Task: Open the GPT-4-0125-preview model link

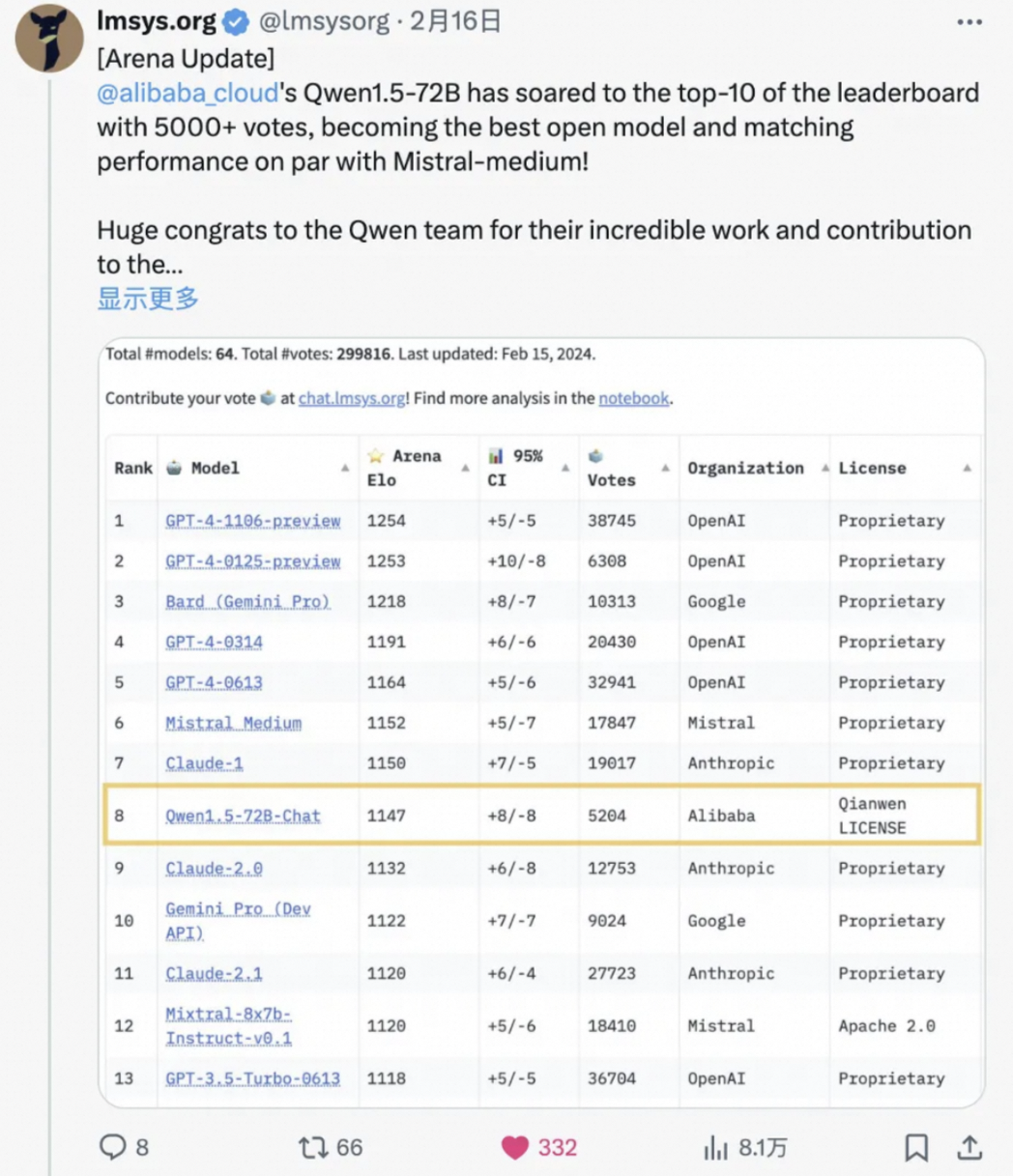Action: (x=253, y=561)
